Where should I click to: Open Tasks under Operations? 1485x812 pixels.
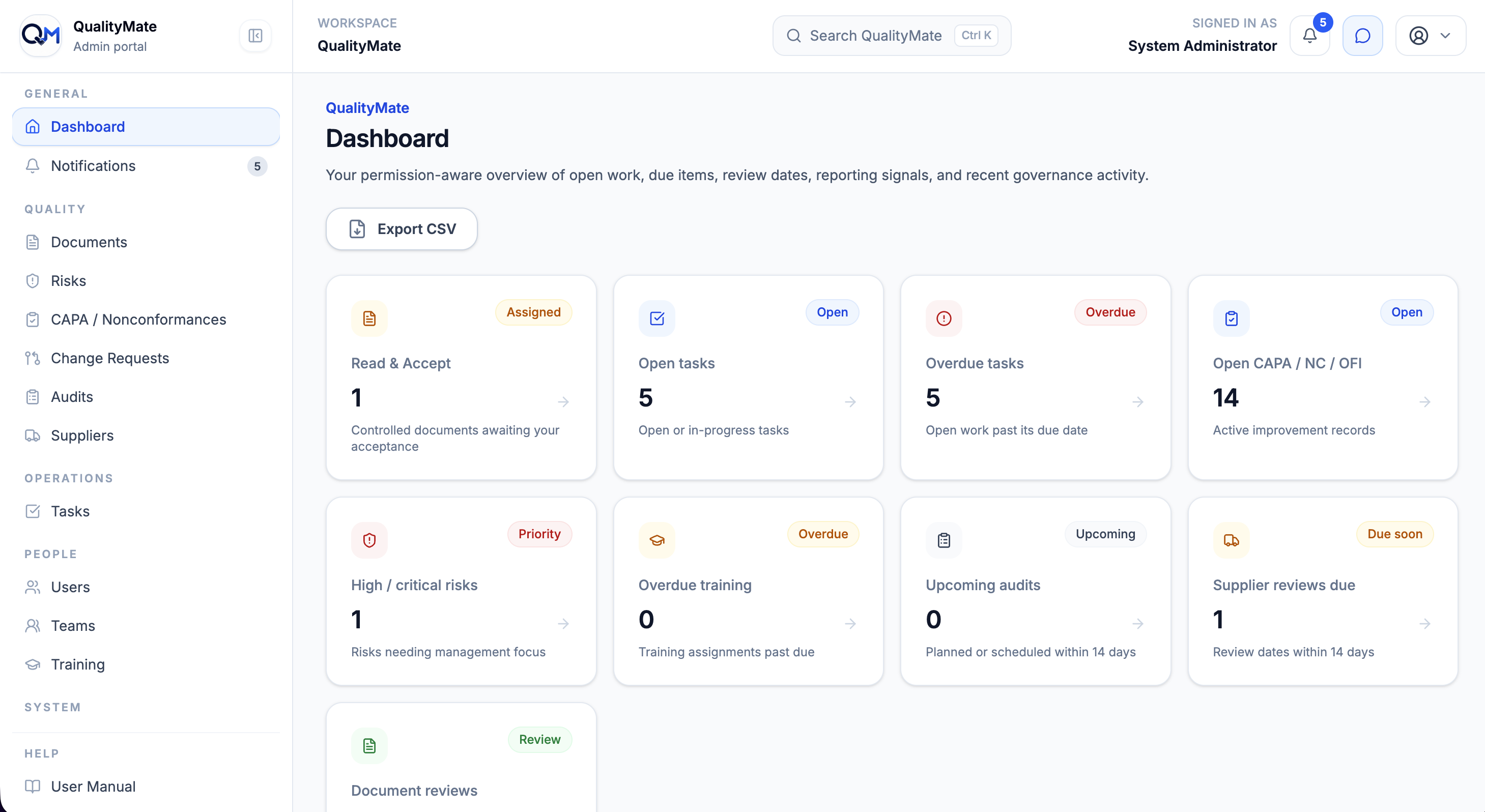(146, 511)
